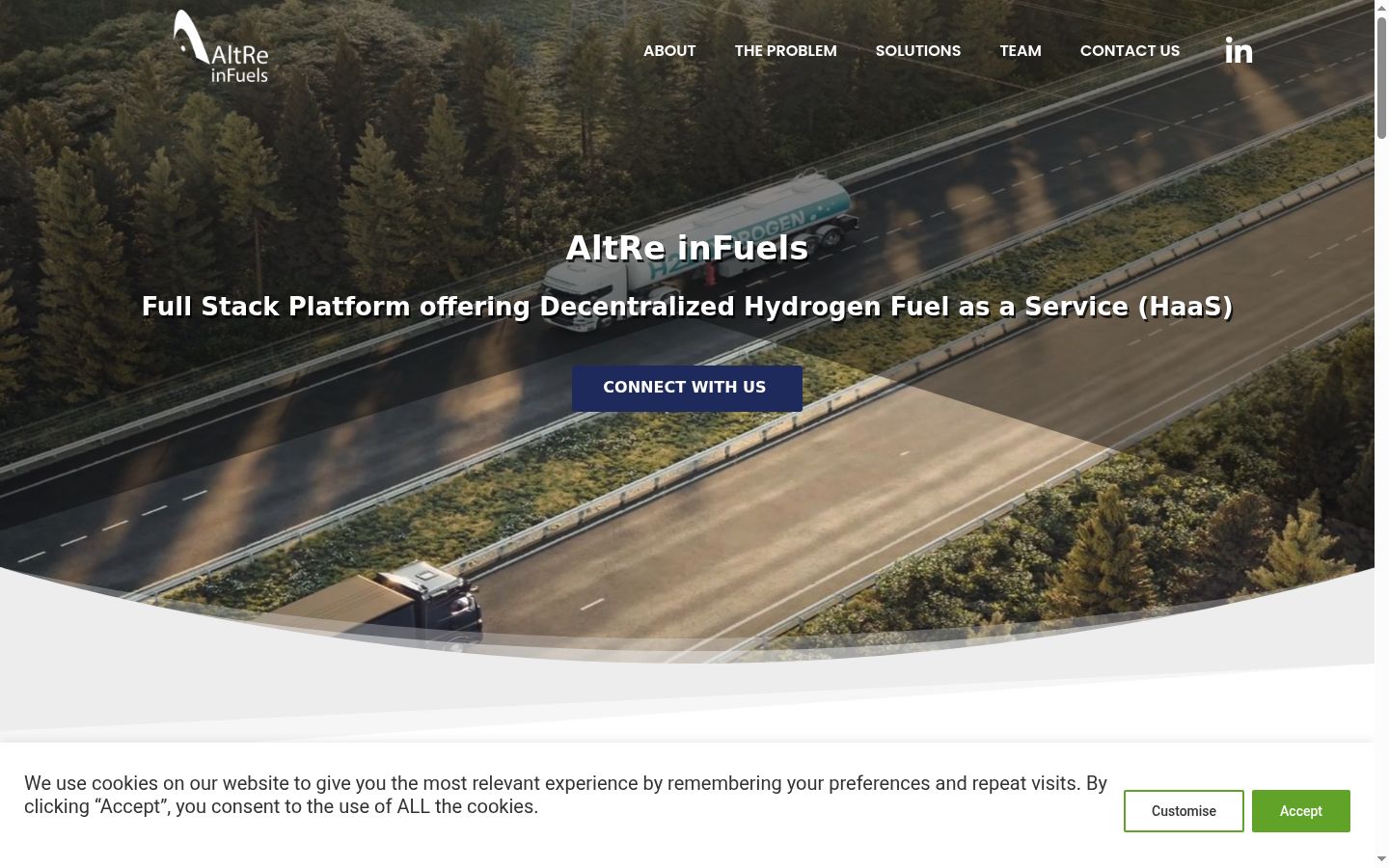
Task: Navigate to the Team section
Action: [1021, 51]
